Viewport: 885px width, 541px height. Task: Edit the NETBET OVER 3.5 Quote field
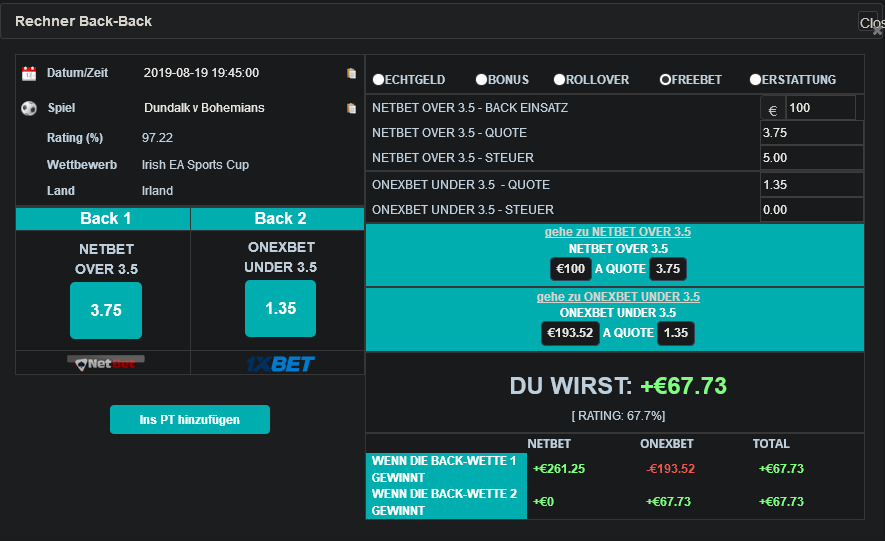pos(812,133)
